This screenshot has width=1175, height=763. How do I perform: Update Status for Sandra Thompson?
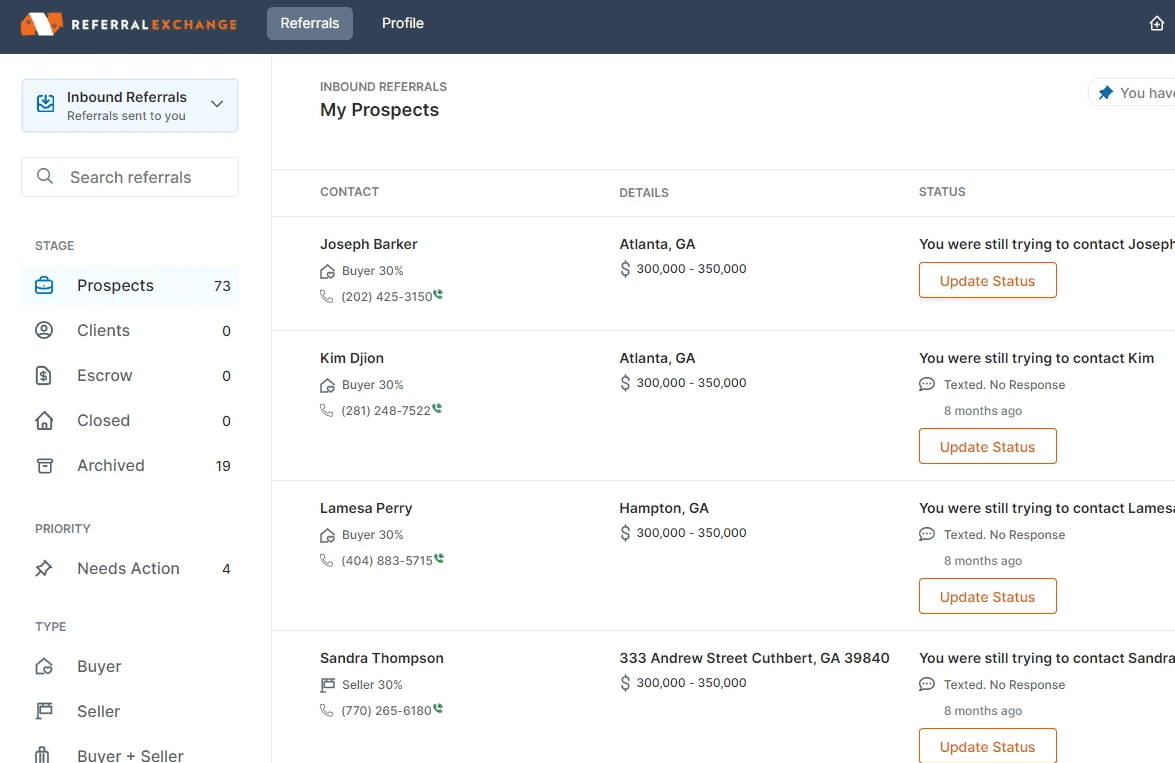click(x=988, y=746)
